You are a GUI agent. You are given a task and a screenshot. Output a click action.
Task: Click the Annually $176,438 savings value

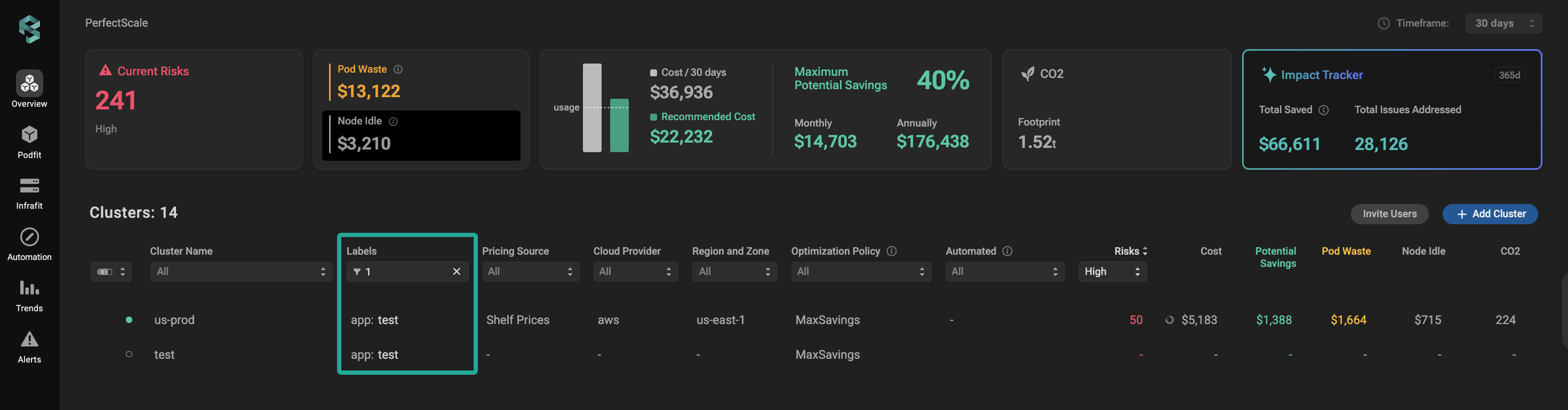932,141
